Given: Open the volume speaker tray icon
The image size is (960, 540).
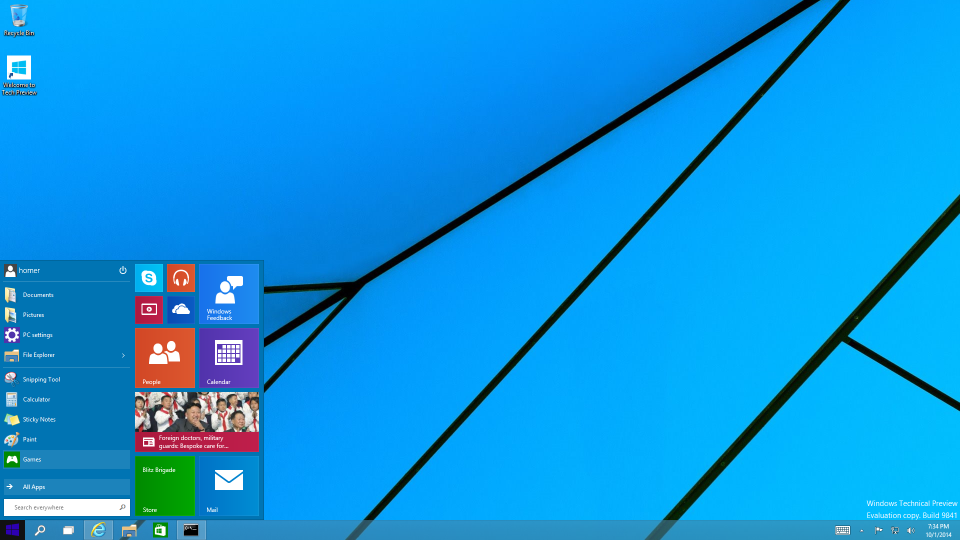Looking at the screenshot, I should (x=910, y=531).
